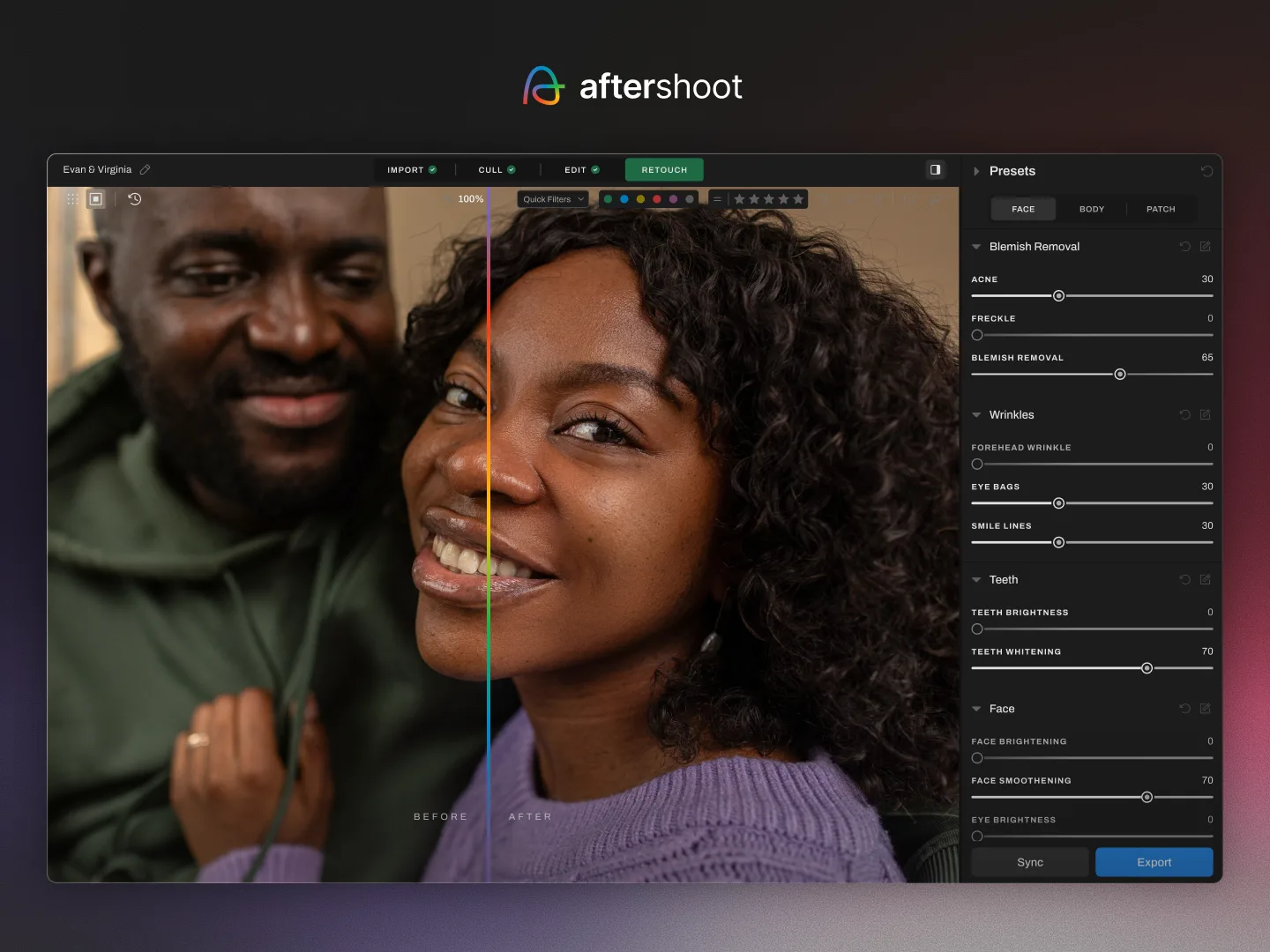Click the Export button
1270x952 pixels.
(x=1154, y=862)
